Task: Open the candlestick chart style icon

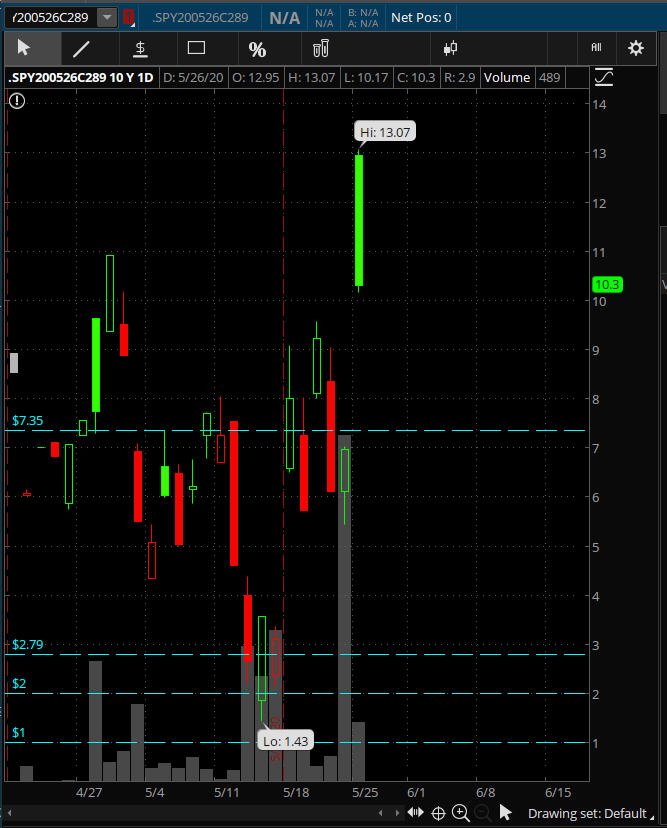Action: click(450, 48)
